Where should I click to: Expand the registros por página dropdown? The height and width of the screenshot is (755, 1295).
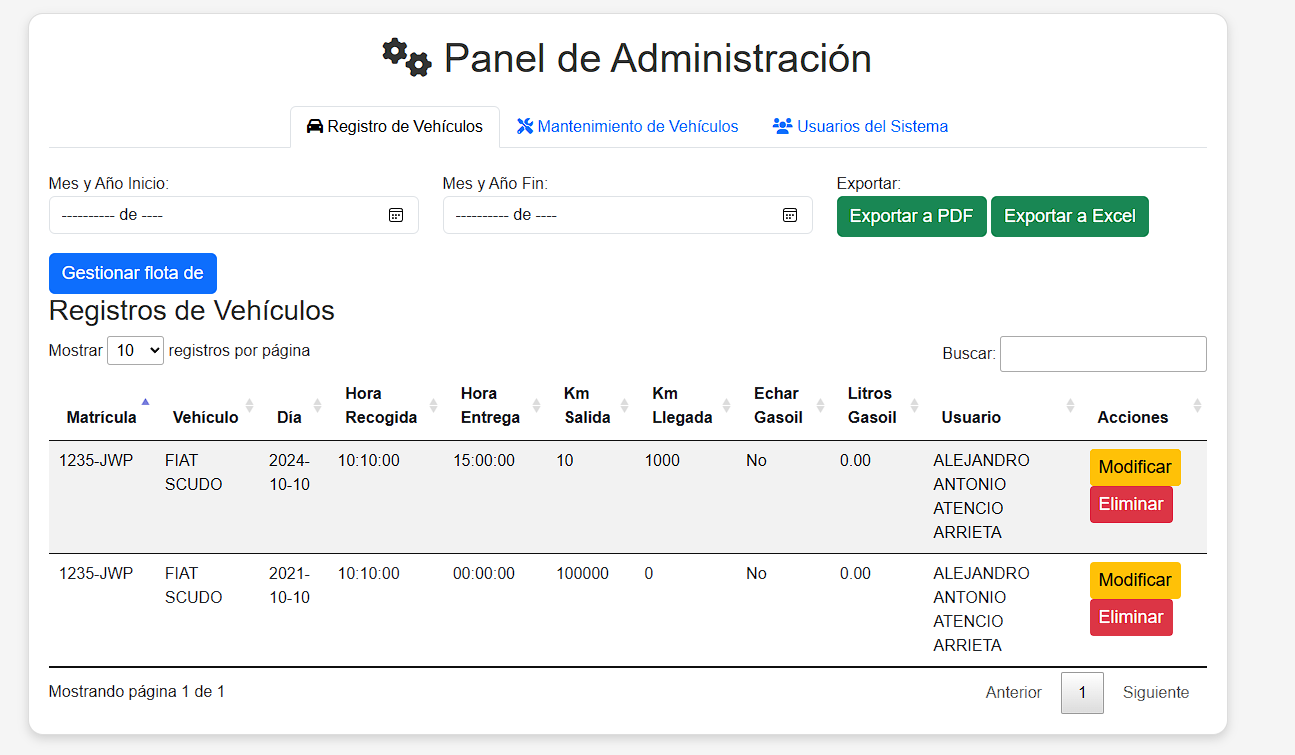(x=135, y=351)
